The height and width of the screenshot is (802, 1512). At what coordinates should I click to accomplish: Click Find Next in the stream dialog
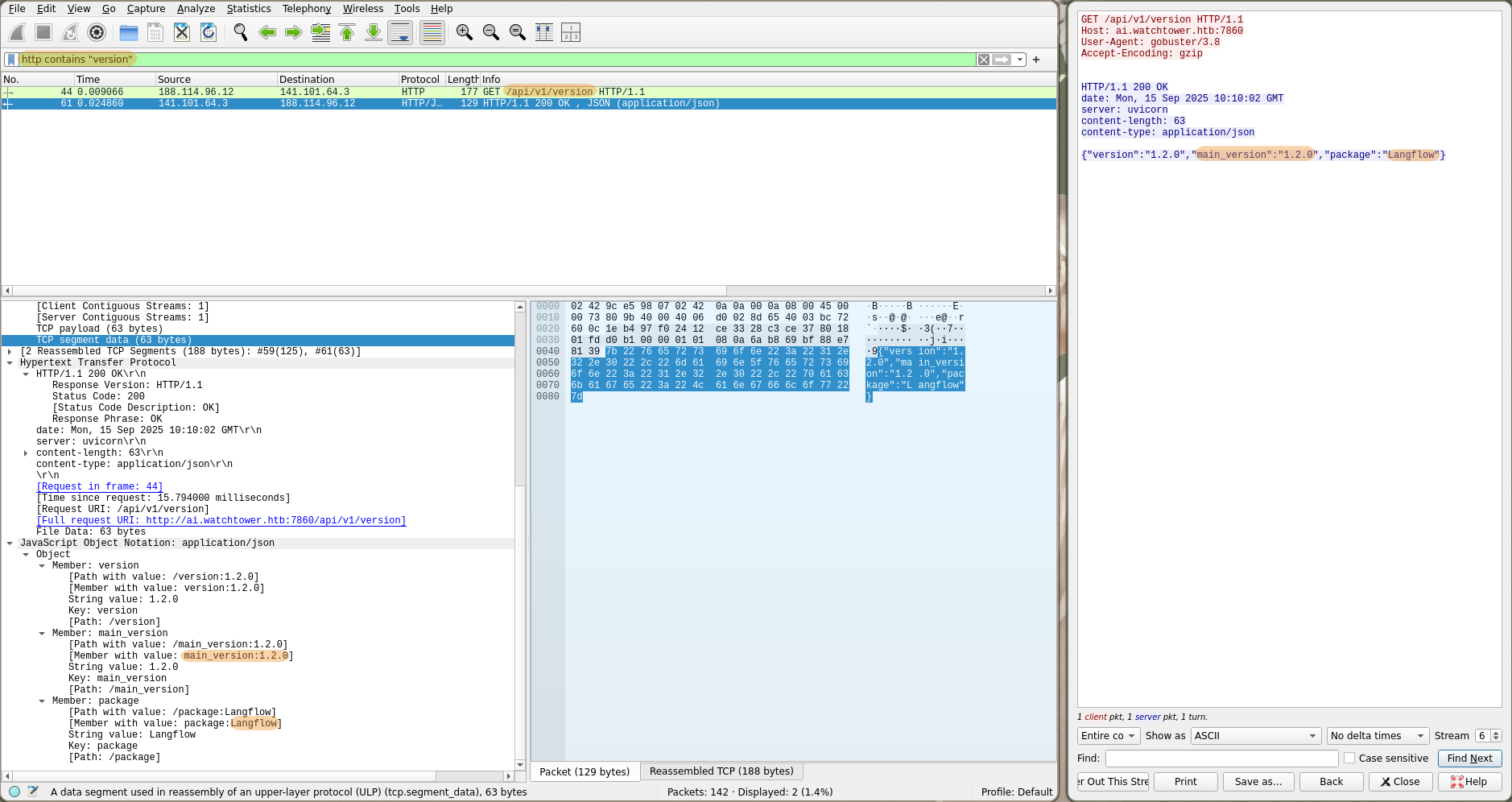pos(1468,758)
